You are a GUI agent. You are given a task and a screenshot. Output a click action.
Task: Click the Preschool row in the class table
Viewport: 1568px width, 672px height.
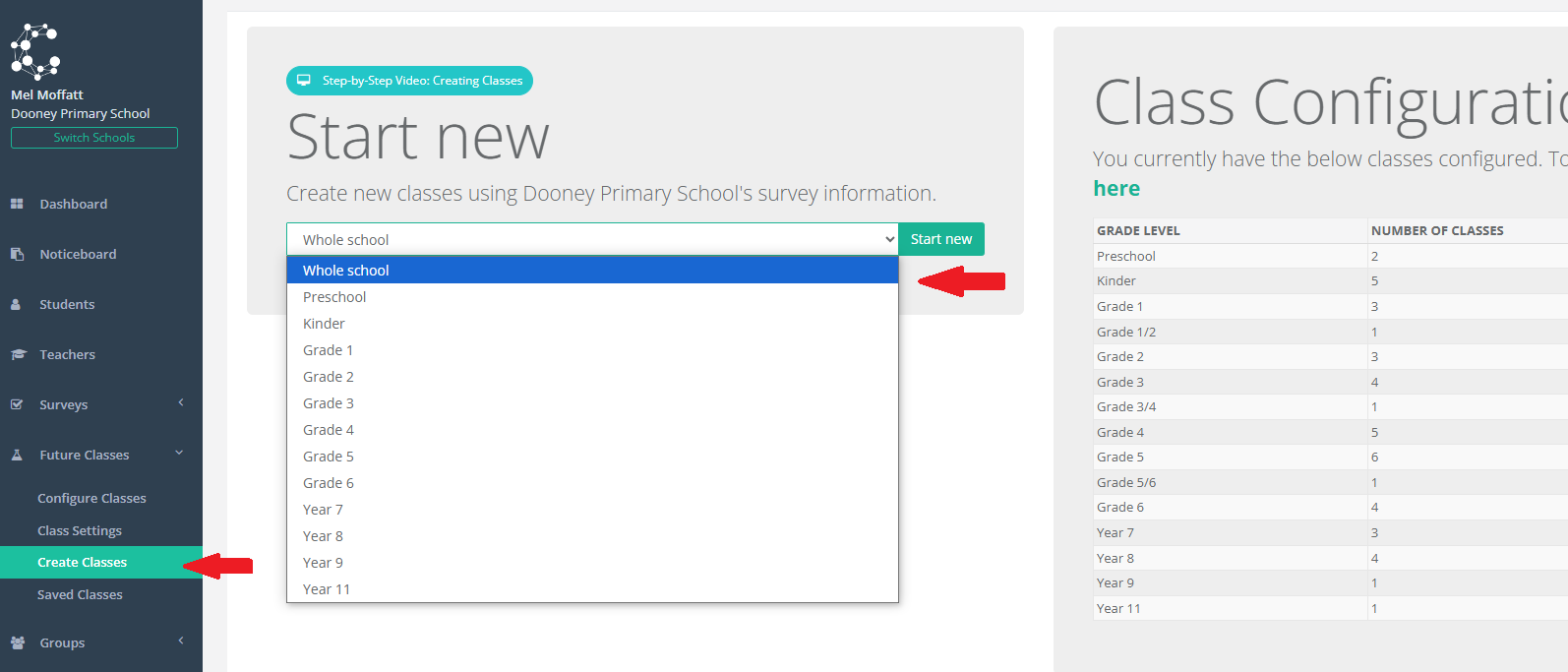pos(1330,256)
